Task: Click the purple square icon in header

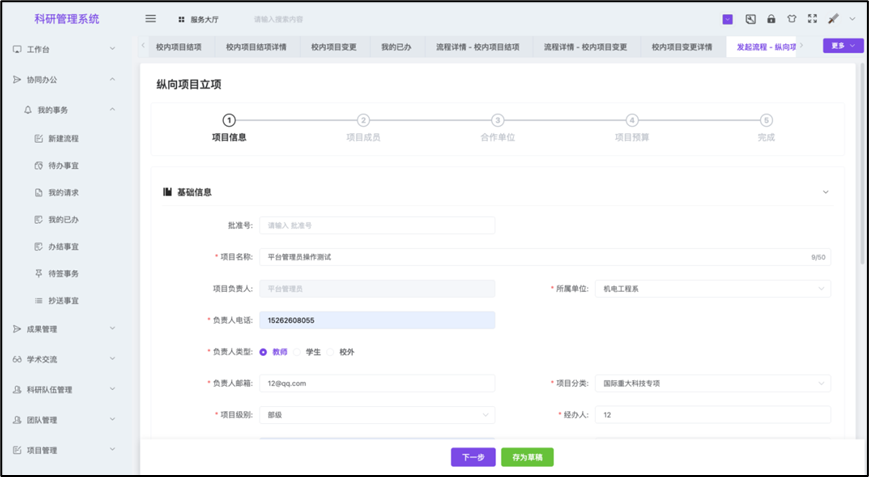Action: tap(726, 19)
